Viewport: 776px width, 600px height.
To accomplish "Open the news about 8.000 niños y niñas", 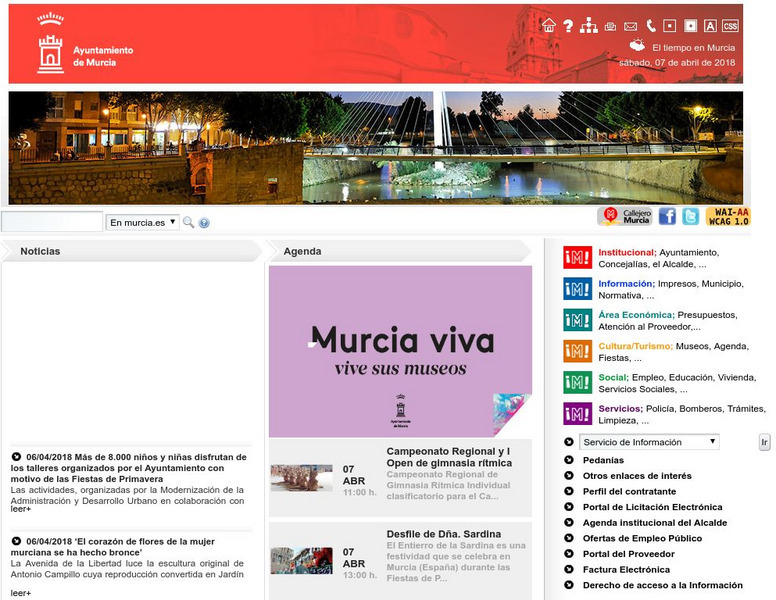I will (129, 468).
